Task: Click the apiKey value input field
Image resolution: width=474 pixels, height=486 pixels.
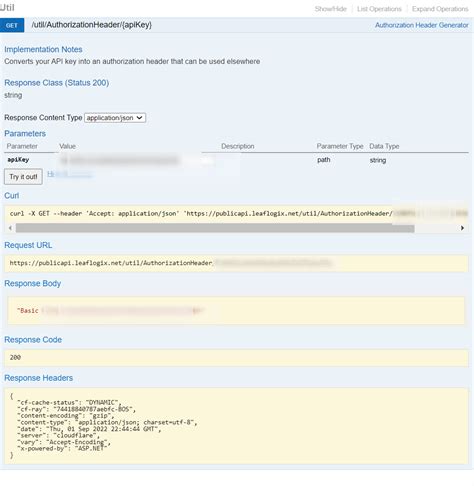Action: click(x=137, y=160)
